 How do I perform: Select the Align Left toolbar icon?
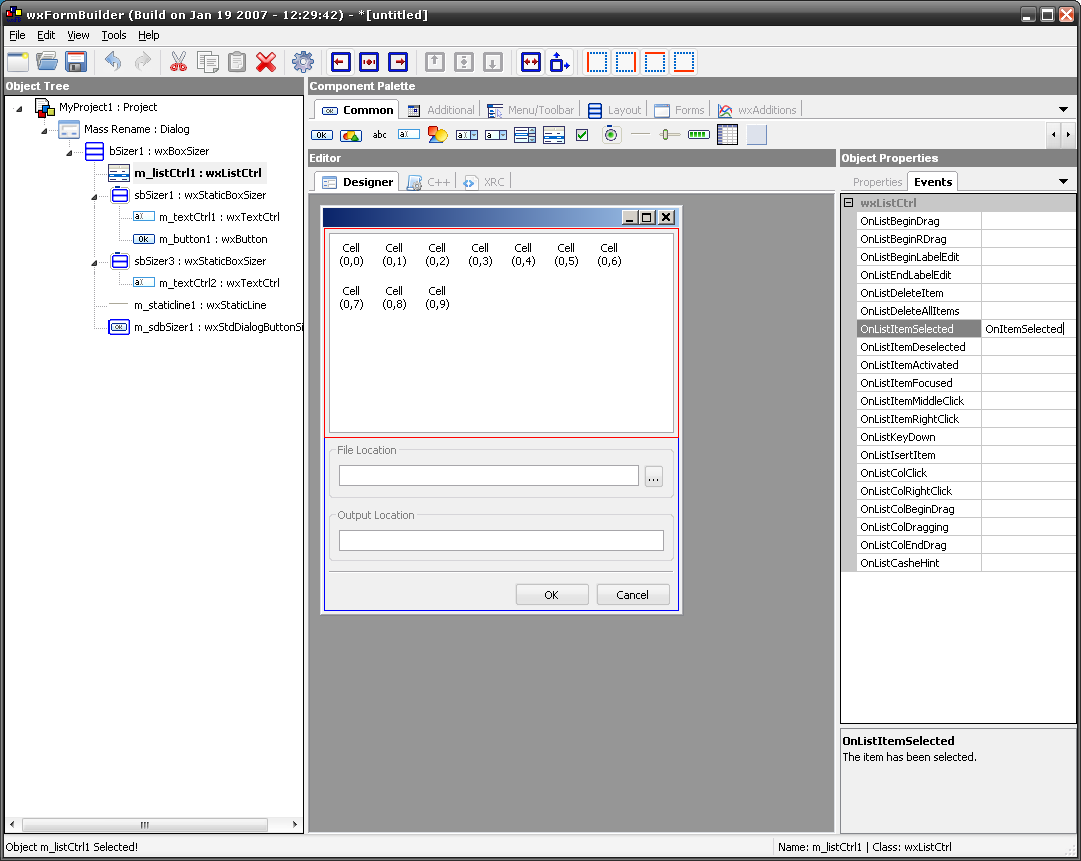pos(341,62)
